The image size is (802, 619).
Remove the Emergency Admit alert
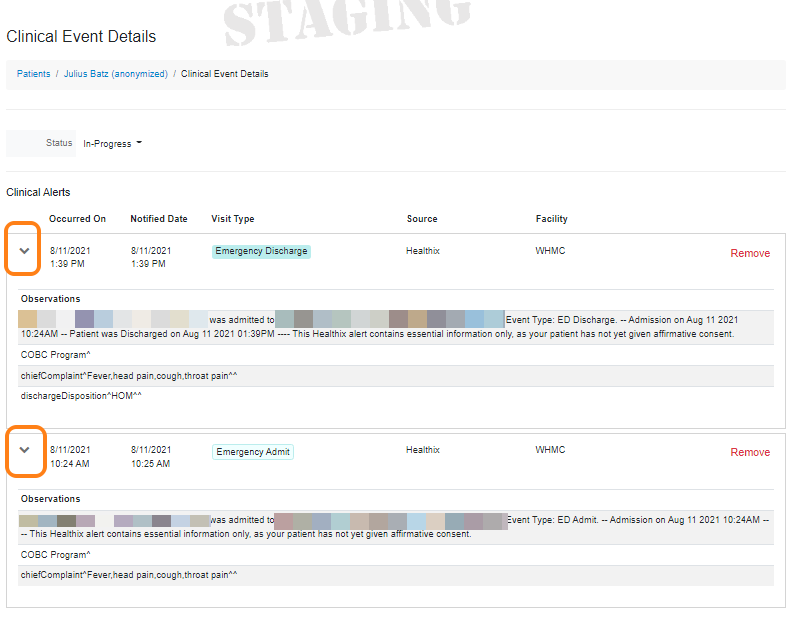point(749,452)
